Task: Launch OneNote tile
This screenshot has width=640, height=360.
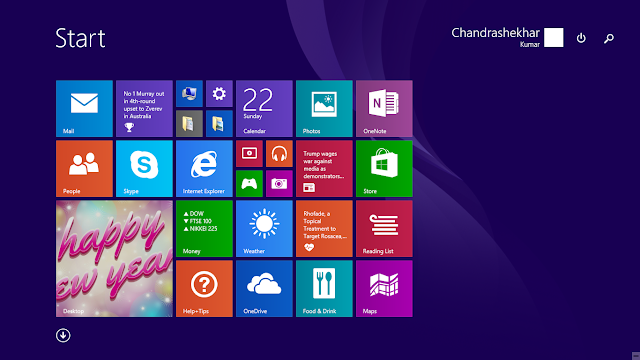Action: click(384, 109)
